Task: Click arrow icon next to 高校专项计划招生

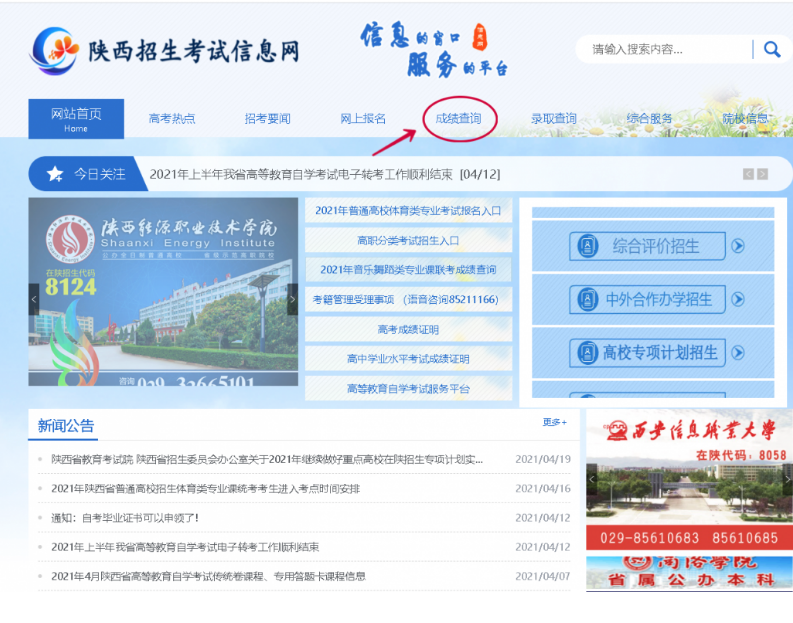Action: click(x=738, y=352)
